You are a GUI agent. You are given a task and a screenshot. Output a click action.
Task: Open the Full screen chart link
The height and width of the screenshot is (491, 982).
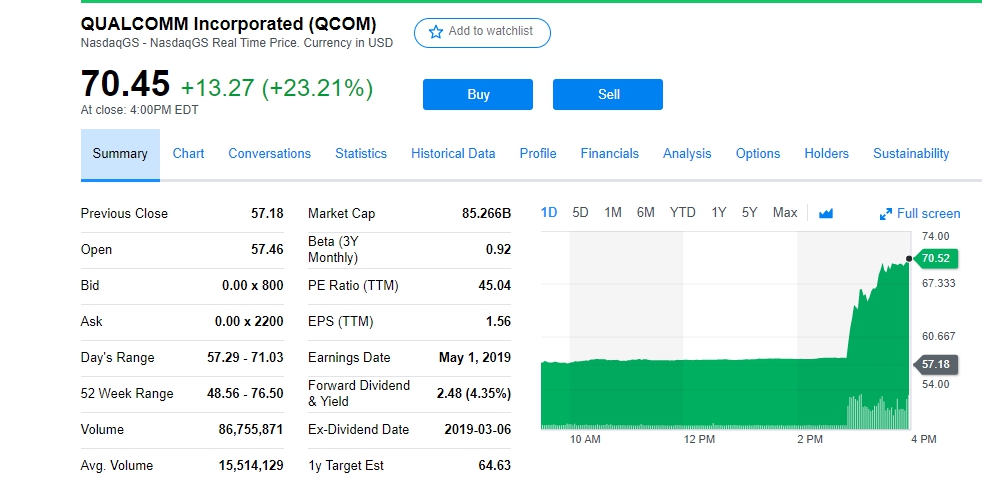coord(920,214)
